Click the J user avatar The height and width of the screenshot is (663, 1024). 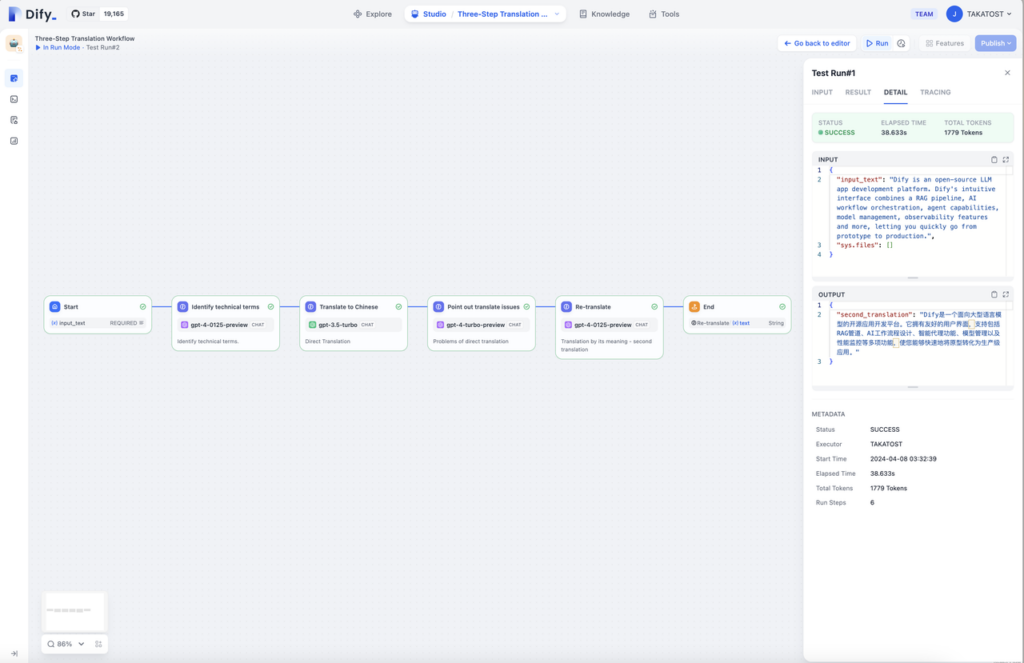click(x=953, y=14)
